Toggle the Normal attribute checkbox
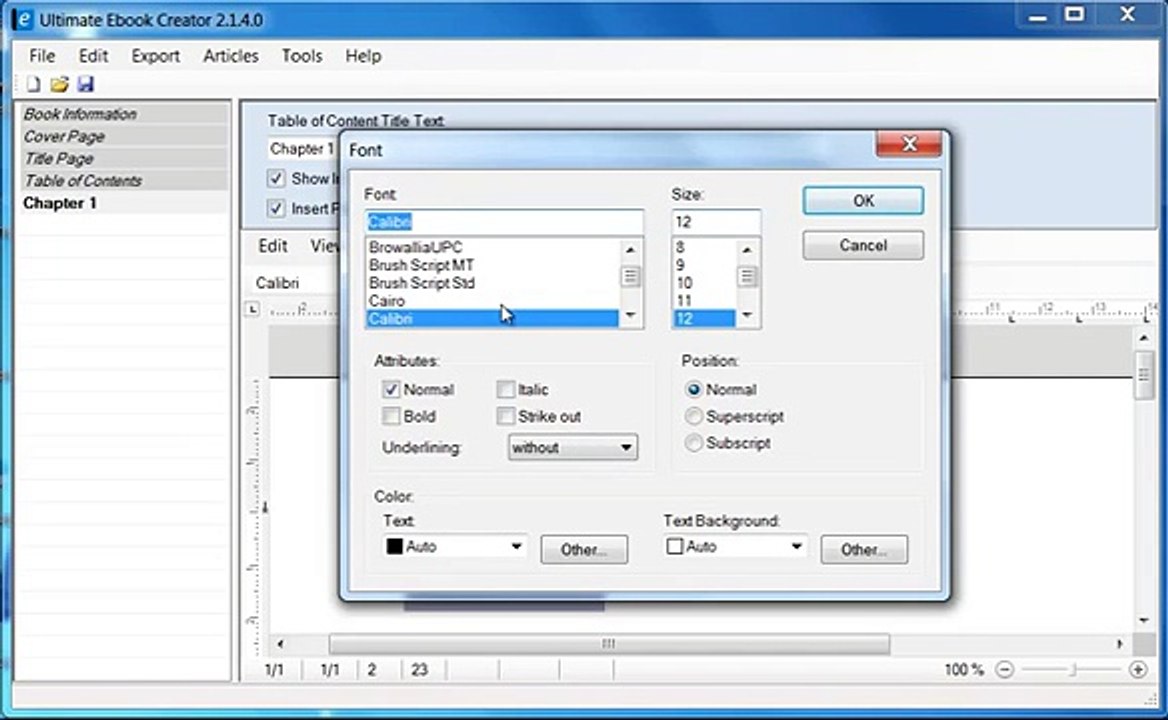 [x=391, y=389]
